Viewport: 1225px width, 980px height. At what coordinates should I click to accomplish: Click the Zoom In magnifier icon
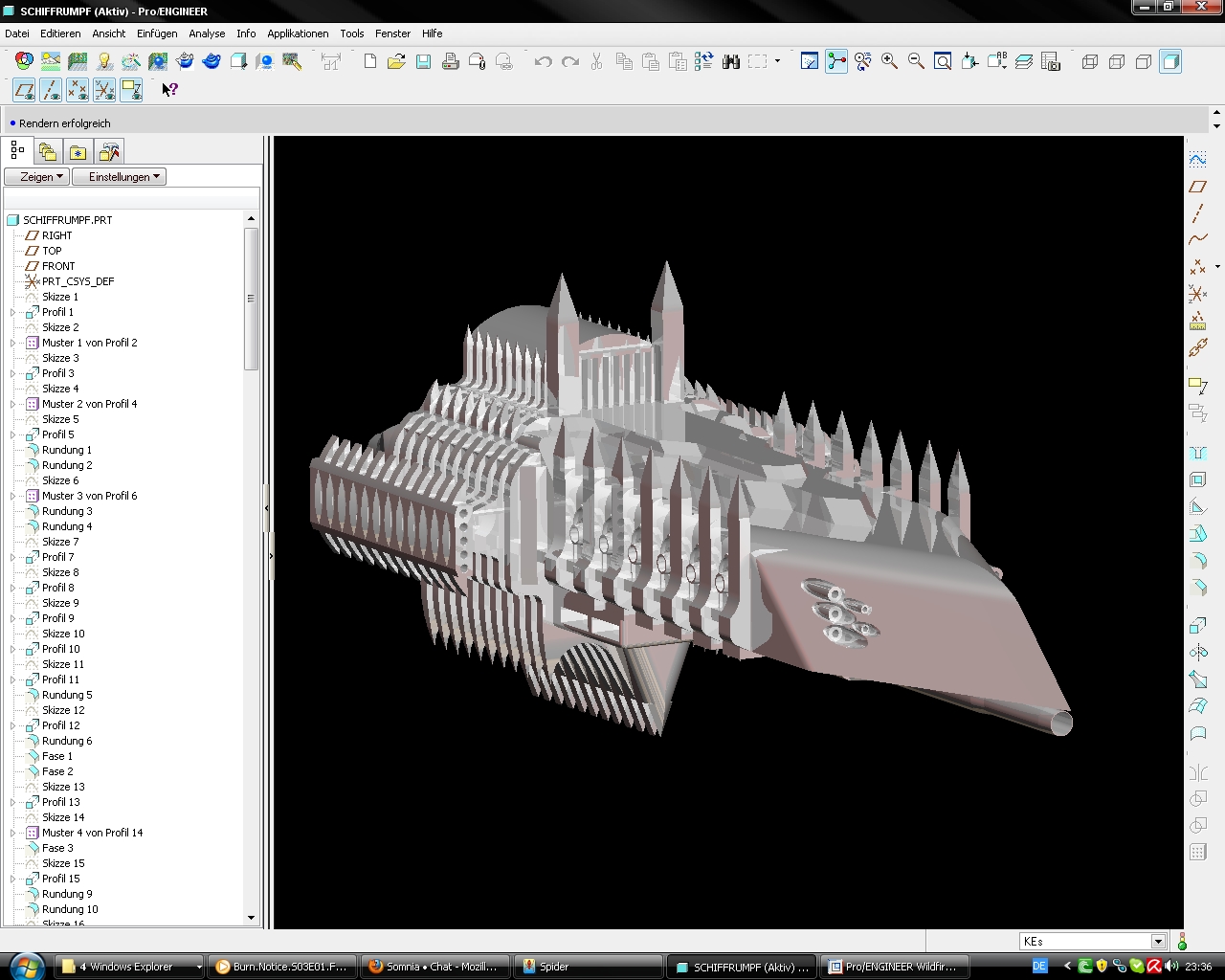[x=889, y=62]
